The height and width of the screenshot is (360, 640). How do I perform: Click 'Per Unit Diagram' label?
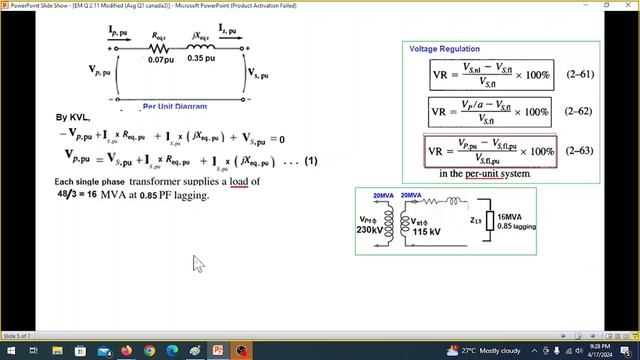click(175, 106)
